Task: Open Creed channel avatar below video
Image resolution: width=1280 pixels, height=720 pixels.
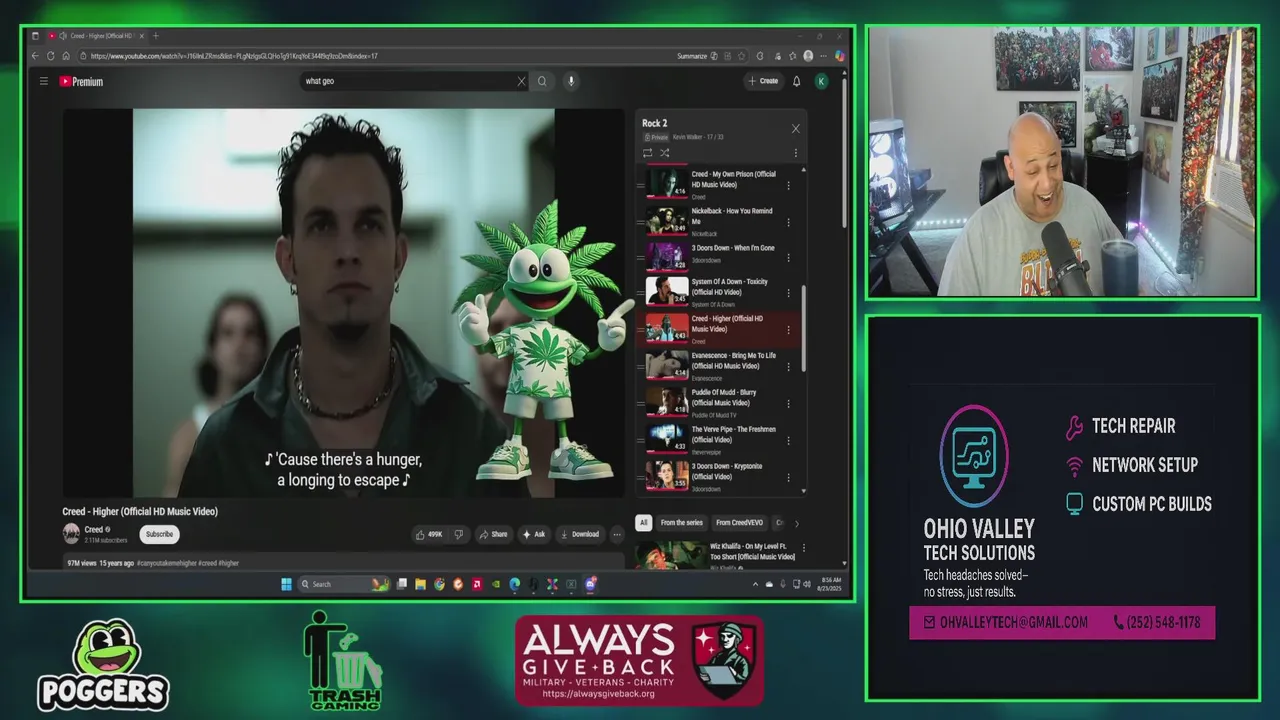Action: (x=71, y=534)
